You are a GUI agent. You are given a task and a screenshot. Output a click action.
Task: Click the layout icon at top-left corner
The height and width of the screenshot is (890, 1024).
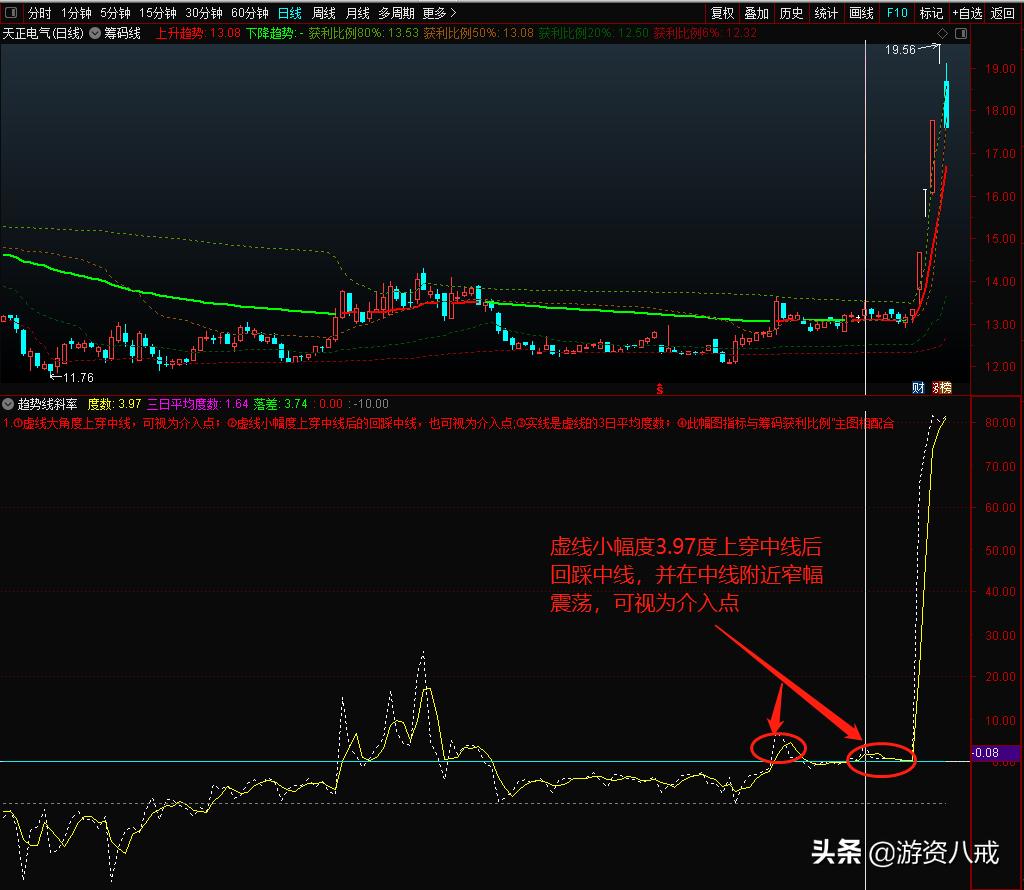9,13
